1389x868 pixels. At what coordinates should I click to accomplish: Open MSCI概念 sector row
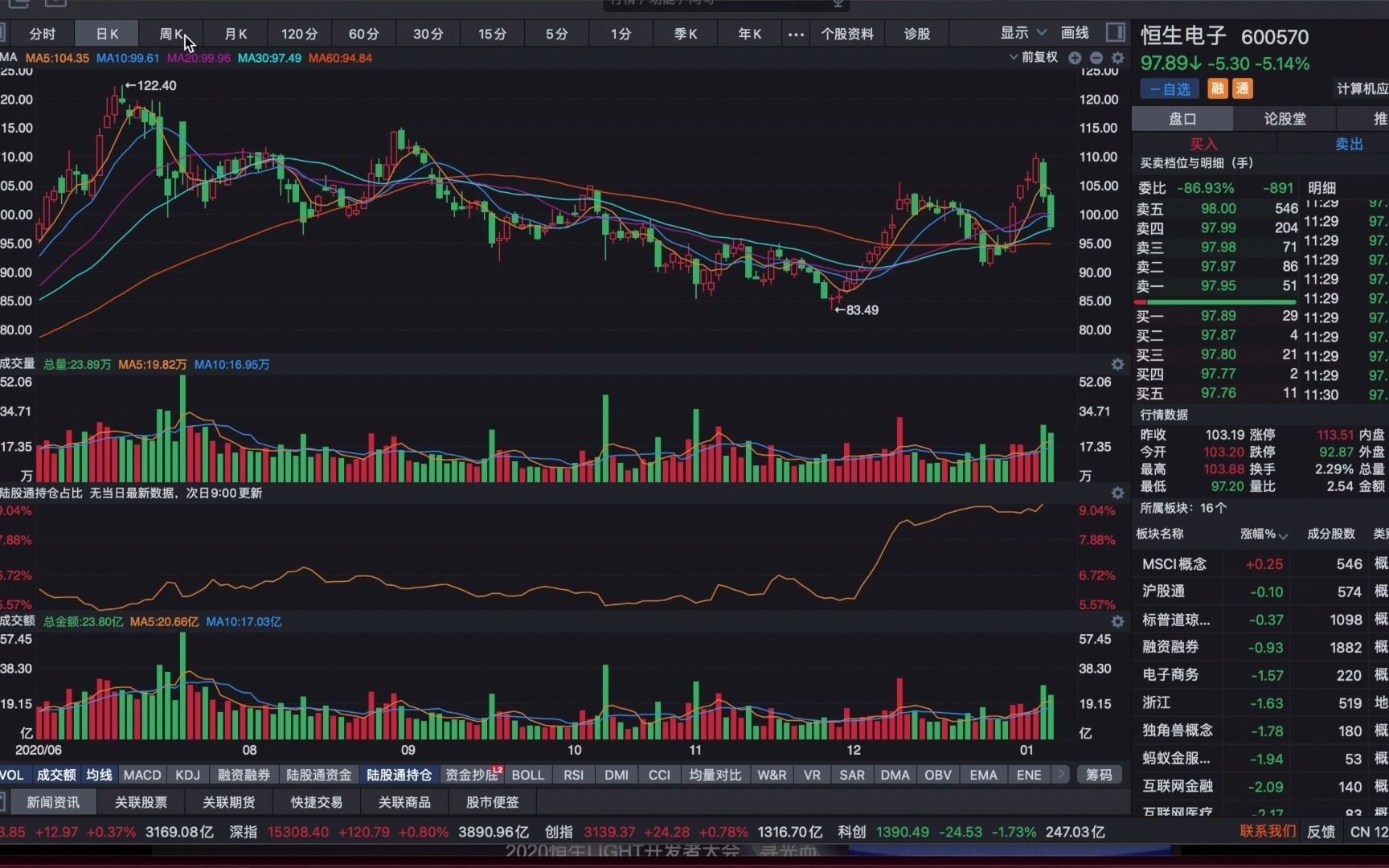1260,564
